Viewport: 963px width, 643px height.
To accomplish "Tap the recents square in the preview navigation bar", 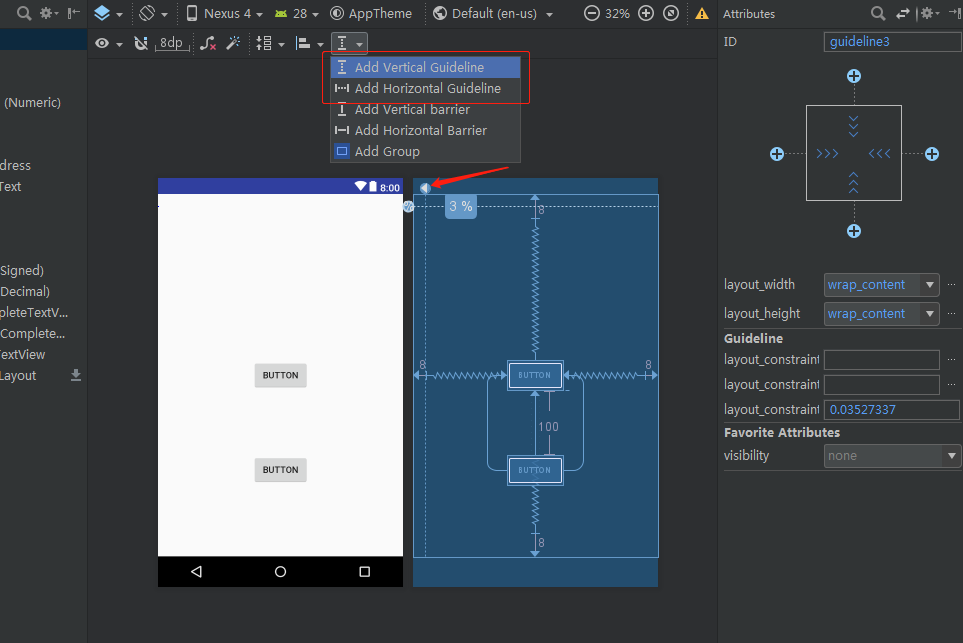I will click(365, 572).
